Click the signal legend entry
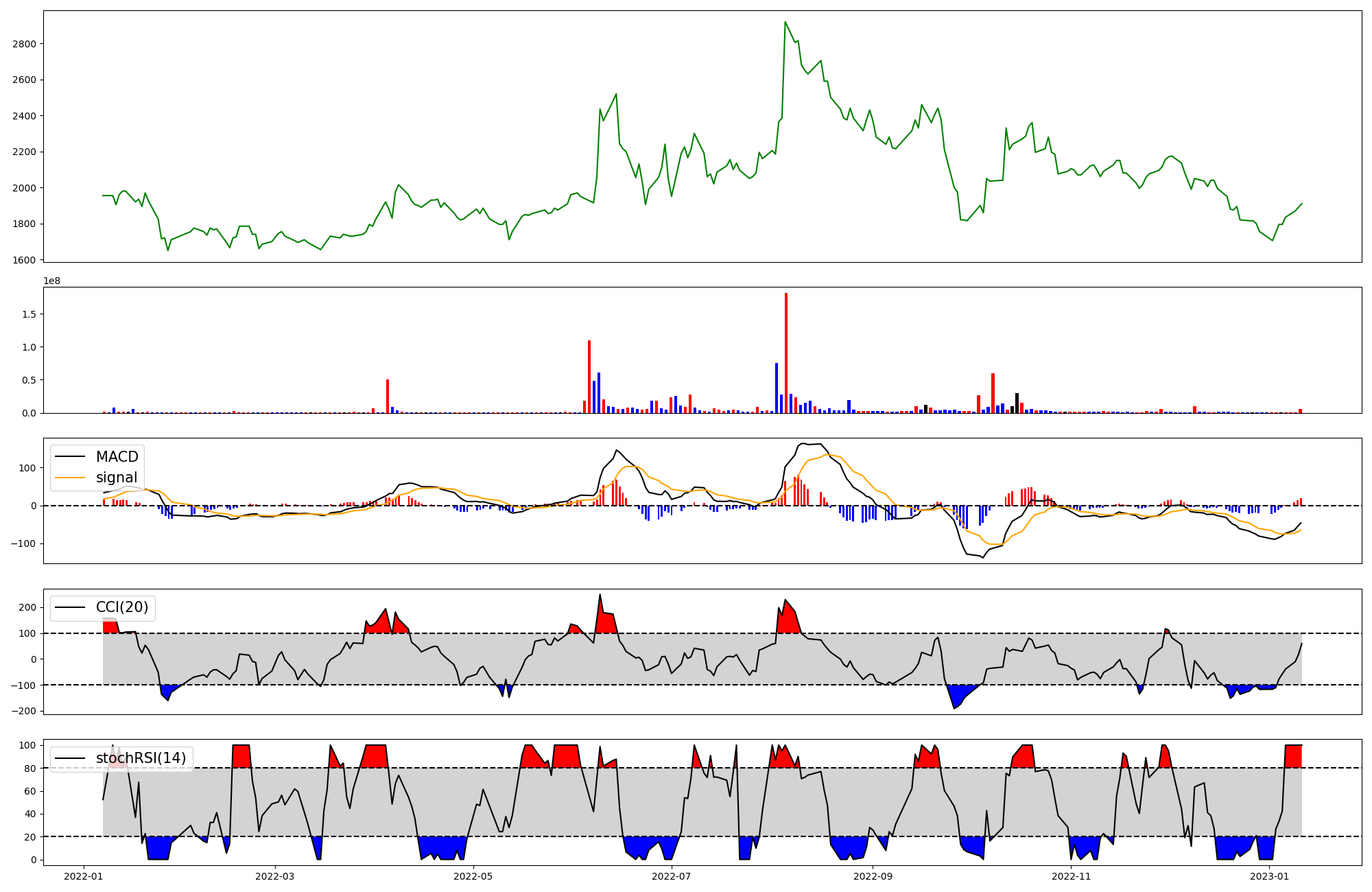The width and height of the screenshot is (1372, 892). 117,478
